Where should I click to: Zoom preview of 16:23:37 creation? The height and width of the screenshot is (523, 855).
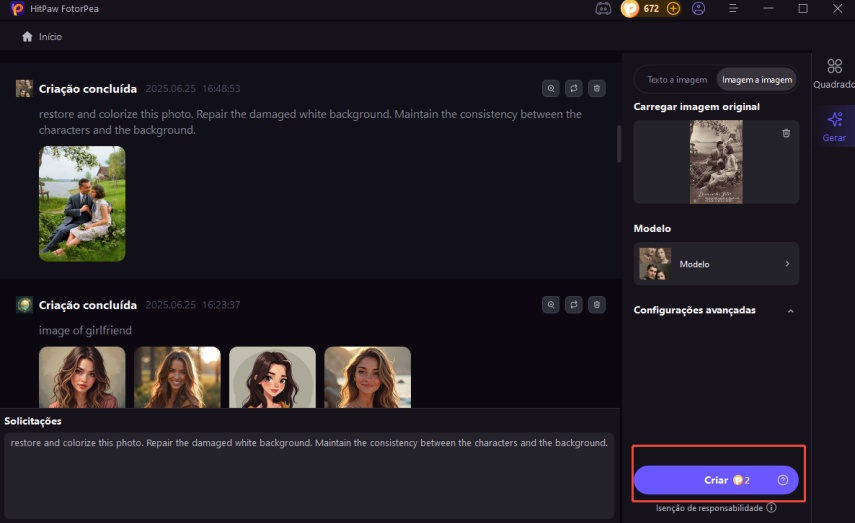tap(551, 305)
